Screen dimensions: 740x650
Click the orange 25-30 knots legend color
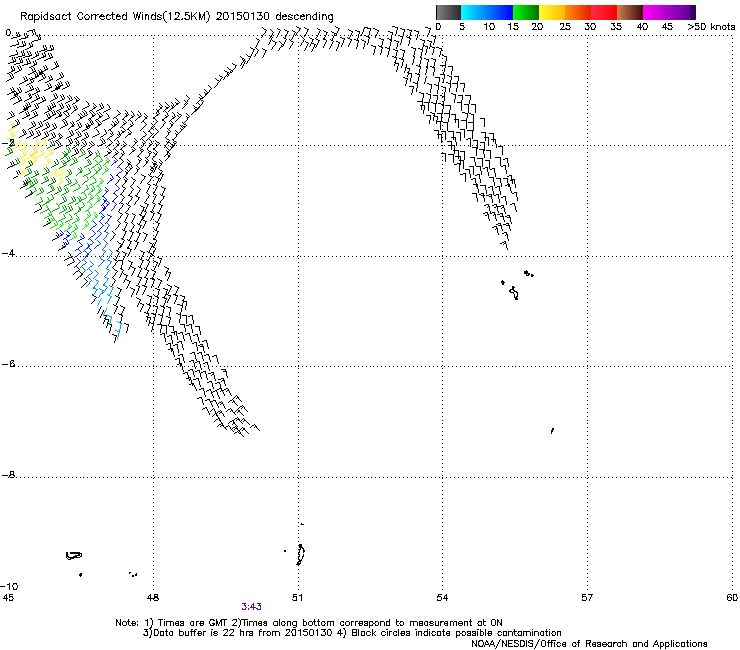(x=578, y=12)
